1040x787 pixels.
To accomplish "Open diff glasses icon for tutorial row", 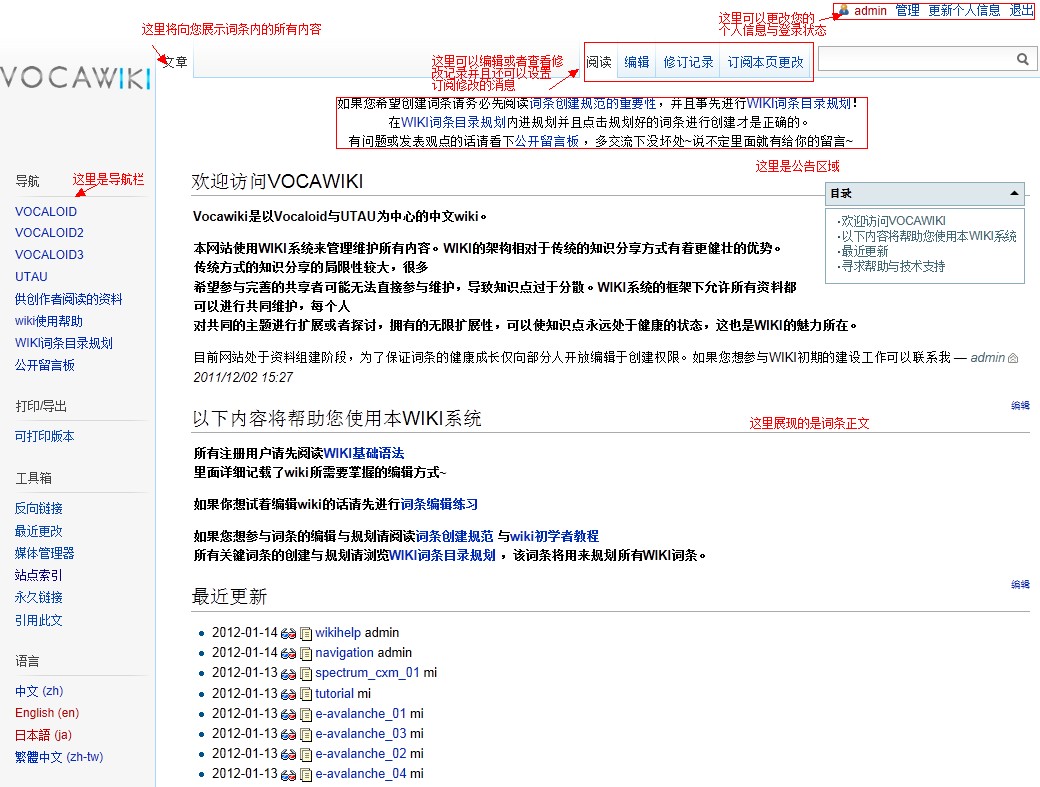I will click(x=288, y=694).
